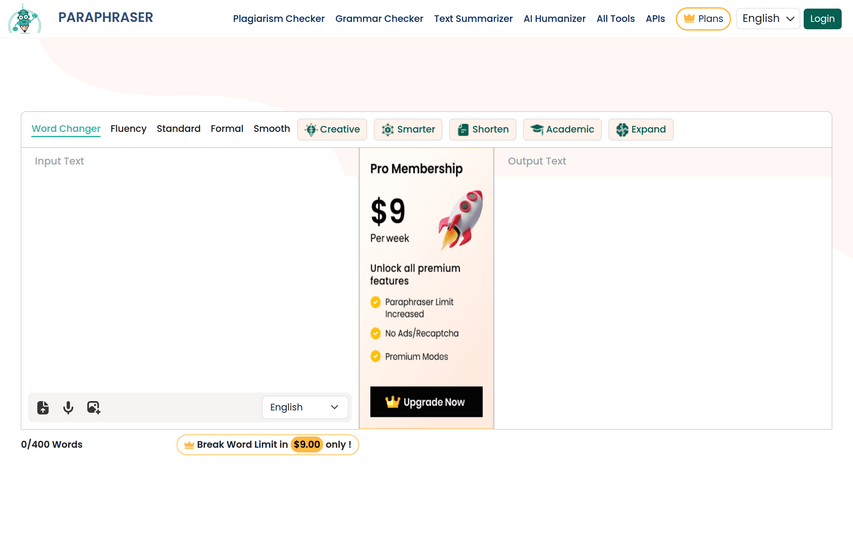Click the Login button
Screen dimensions: 853x533
pos(822,19)
